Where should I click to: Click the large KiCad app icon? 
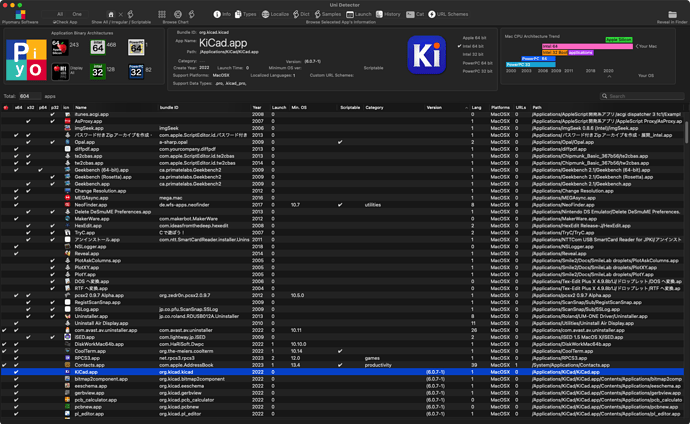(428, 56)
